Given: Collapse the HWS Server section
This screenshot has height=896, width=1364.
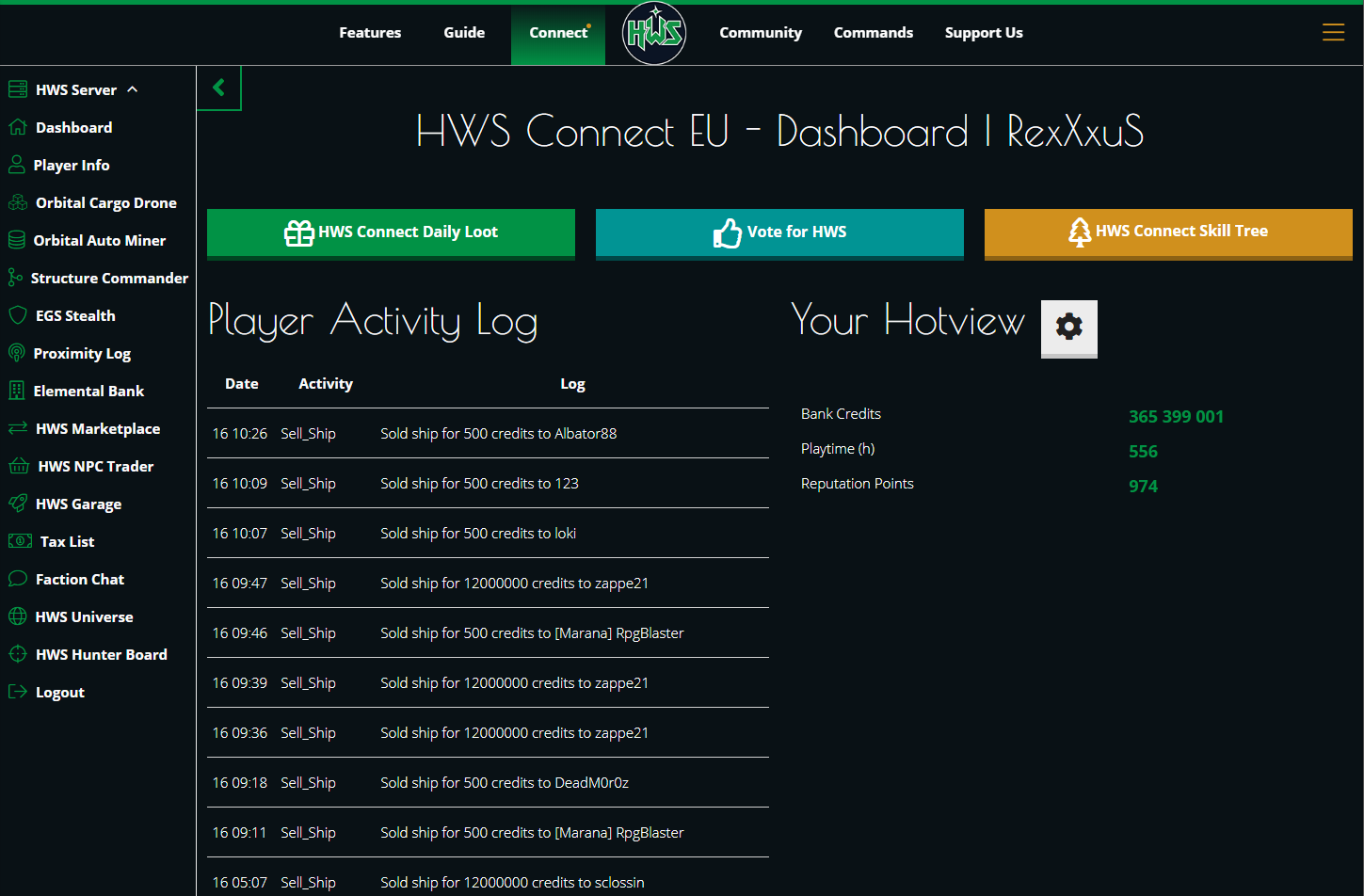Looking at the screenshot, I should click(x=132, y=89).
